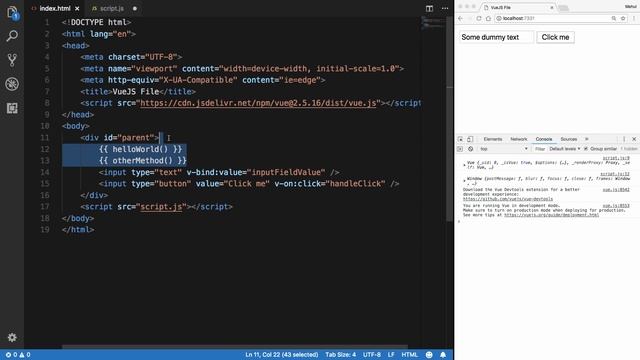
Task: Open the vue-devtools GitHub link
Action: click(x=508, y=199)
